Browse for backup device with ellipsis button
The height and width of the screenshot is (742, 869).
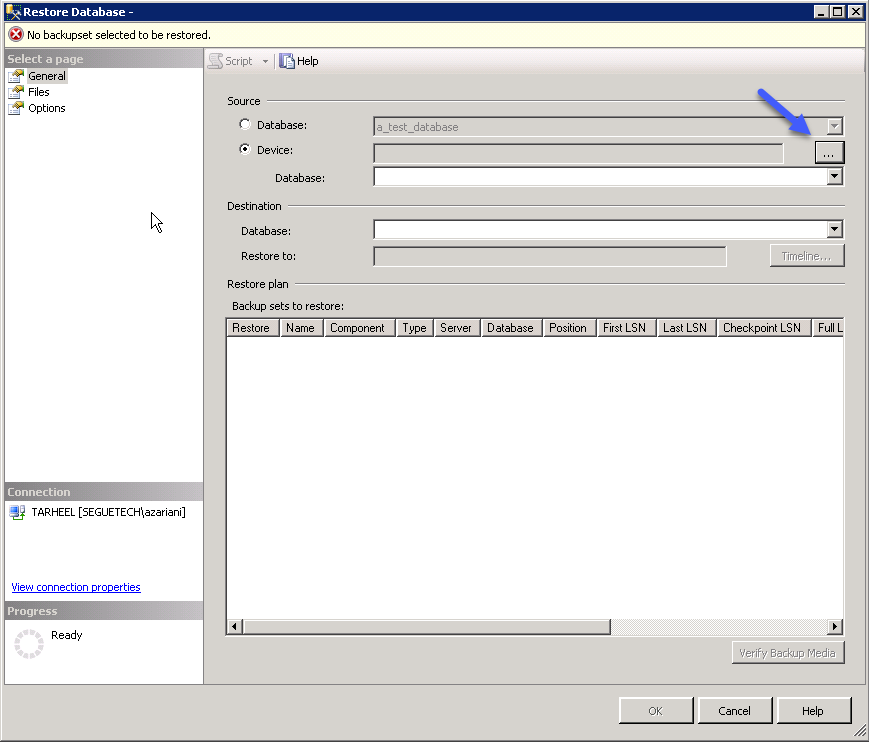(x=829, y=152)
